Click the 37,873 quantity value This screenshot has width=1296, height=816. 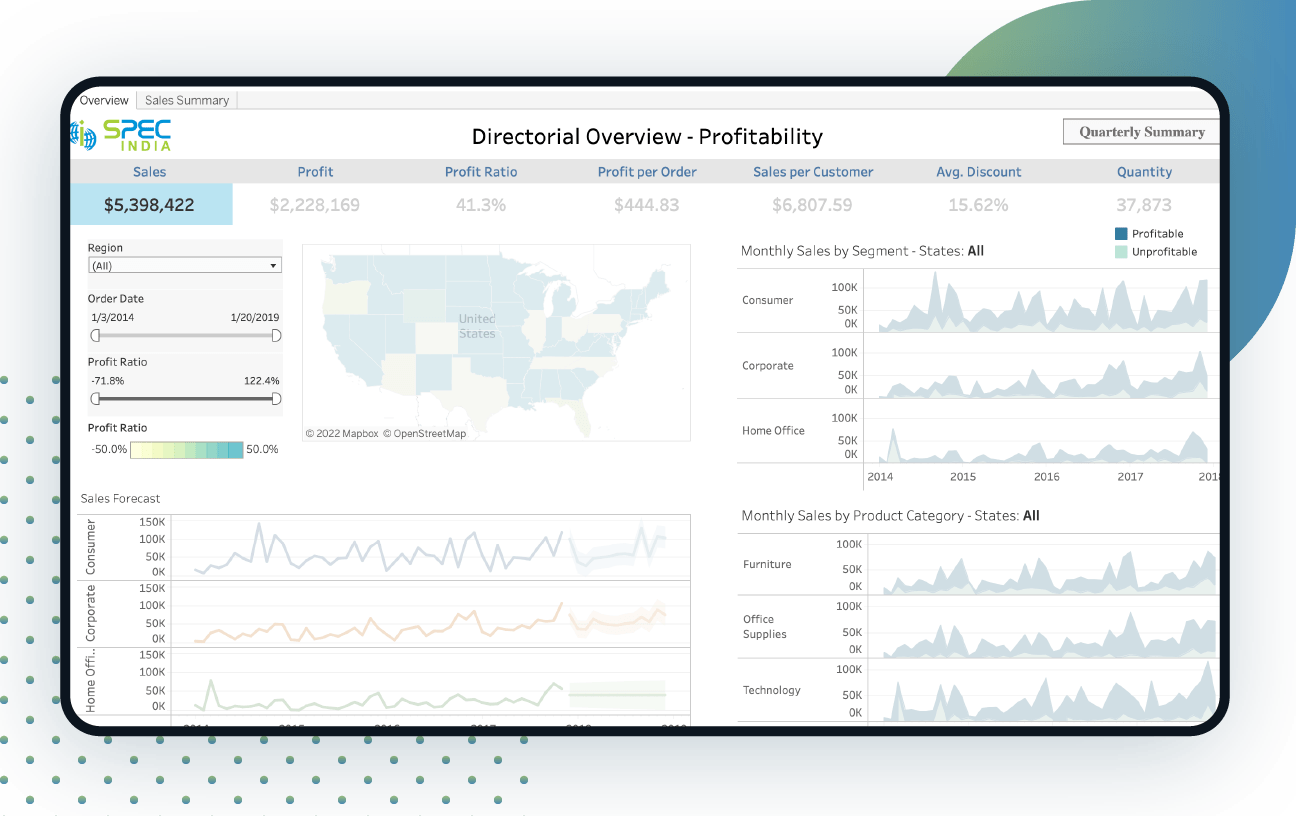[1144, 205]
